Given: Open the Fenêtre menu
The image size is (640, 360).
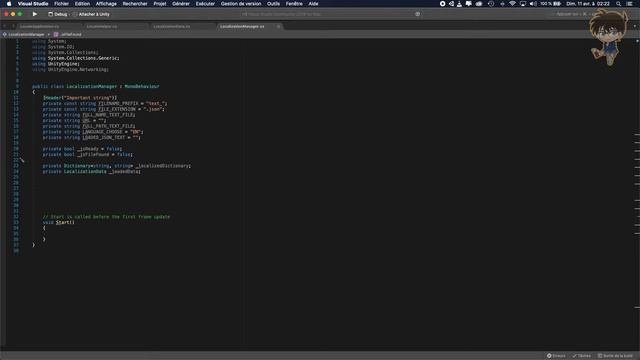Looking at the screenshot, I should tap(294, 4).
